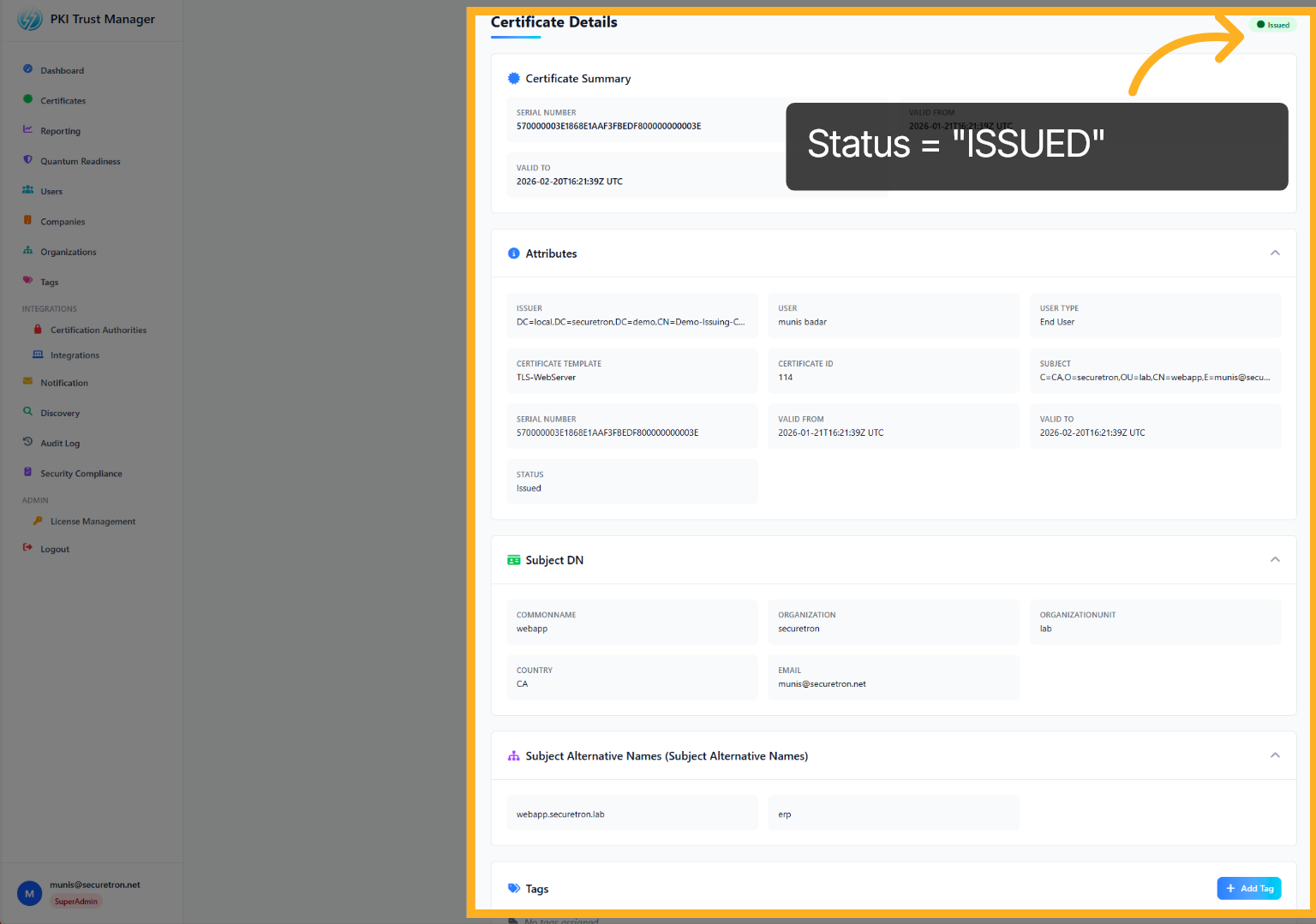Select Companies in the sidebar
The height and width of the screenshot is (924, 1316).
click(63, 222)
